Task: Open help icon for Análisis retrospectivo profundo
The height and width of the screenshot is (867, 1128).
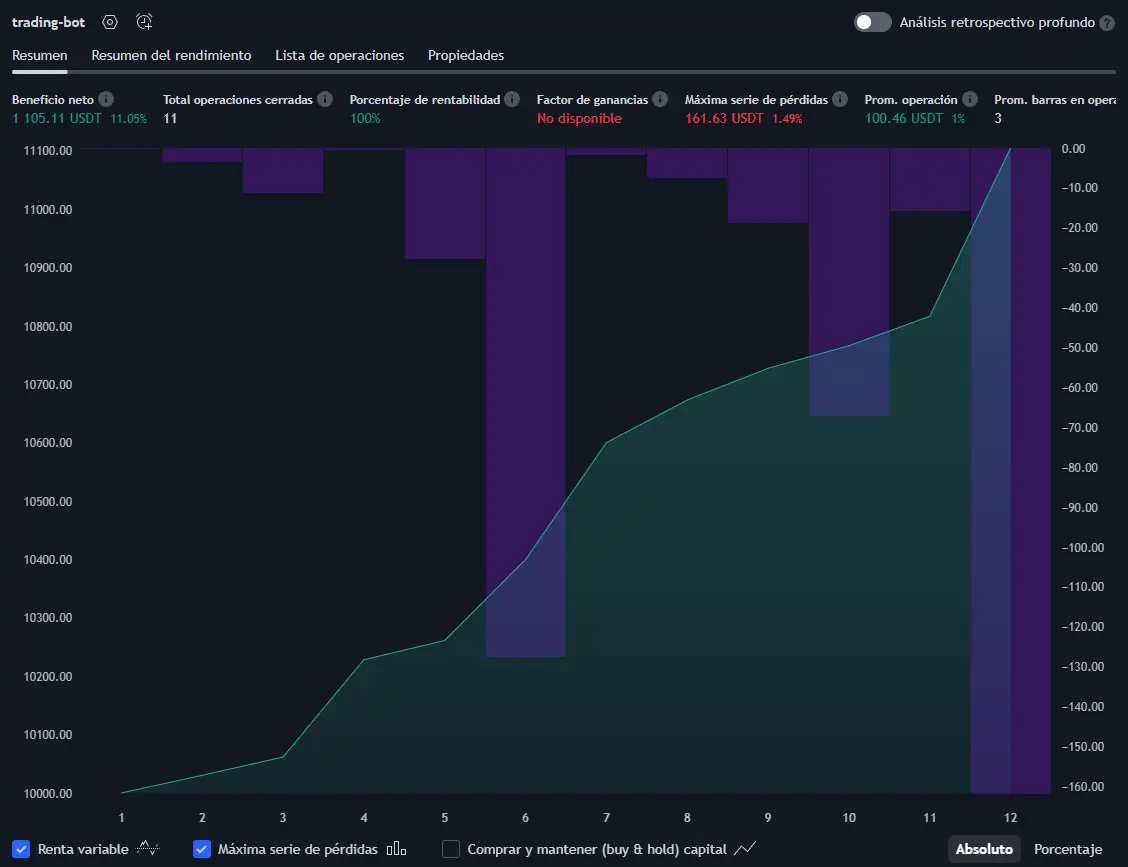Action: (1107, 23)
